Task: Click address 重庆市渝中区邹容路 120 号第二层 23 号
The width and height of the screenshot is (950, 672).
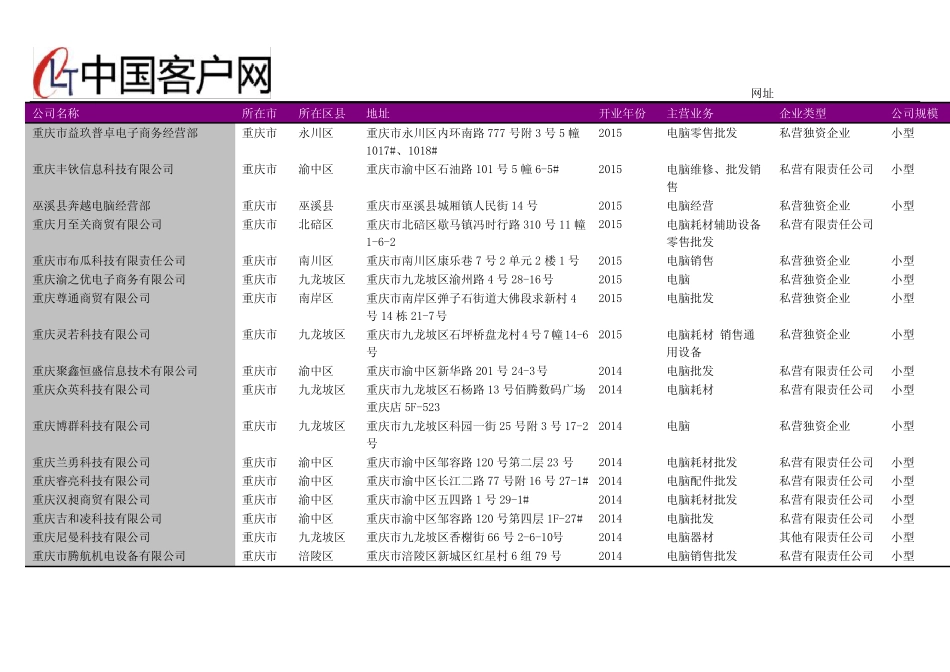Action: click(x=470, y=462)
